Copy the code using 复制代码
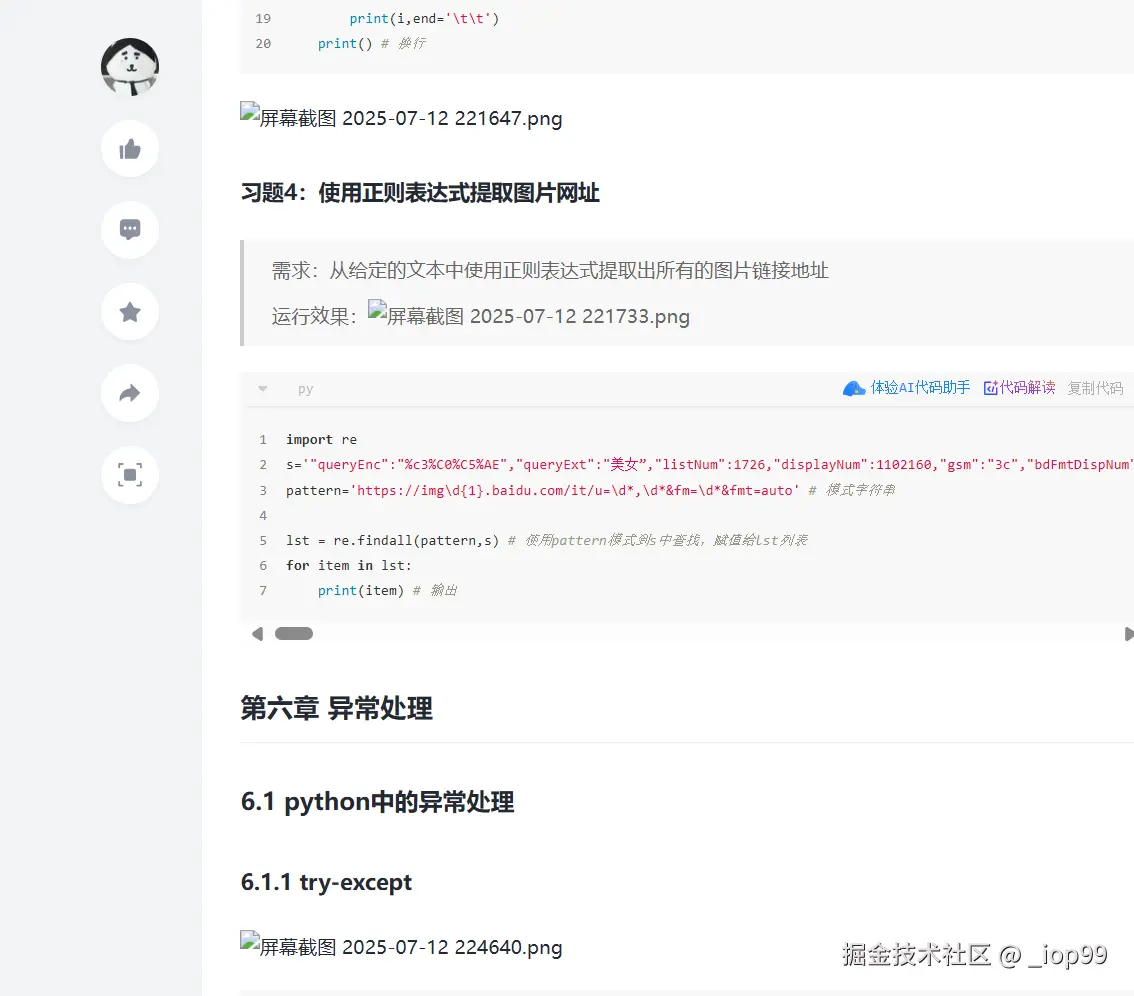 click(1095, 388)
